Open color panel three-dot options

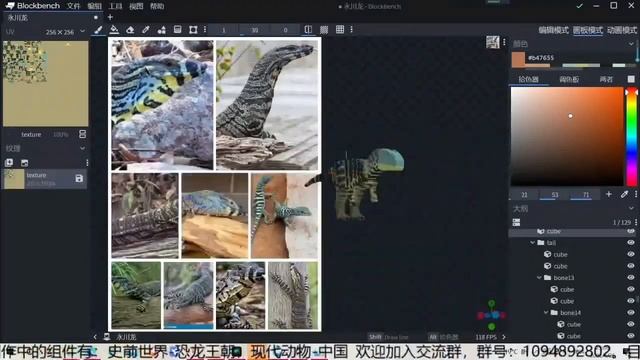[x=636, y=194]
